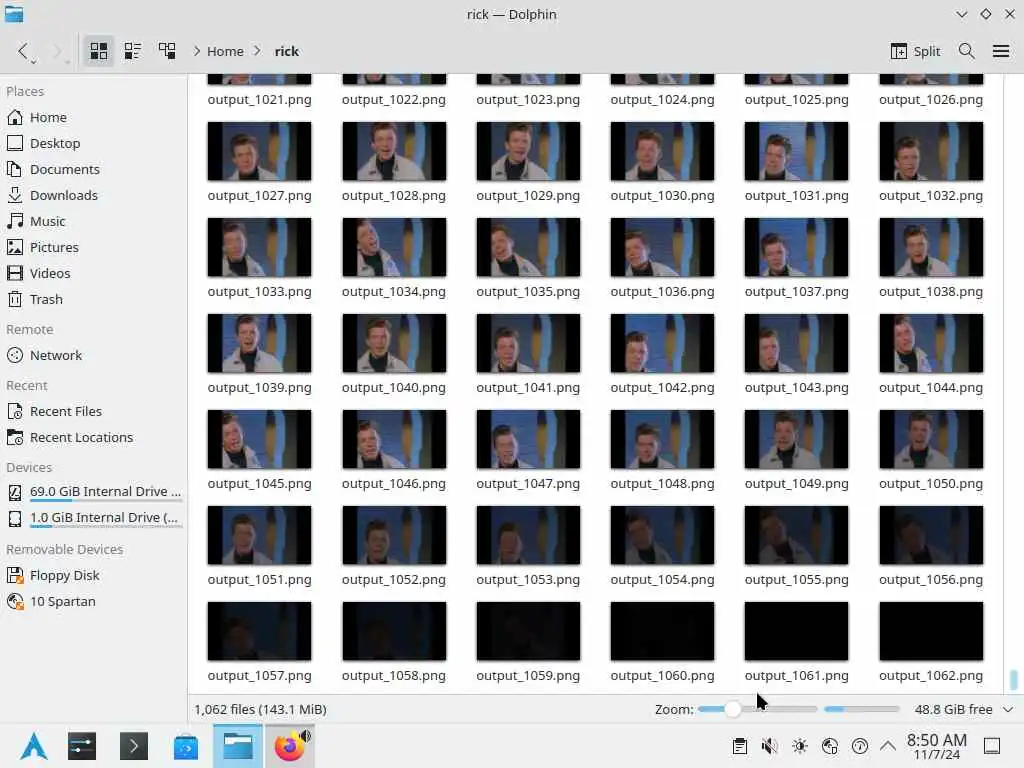The width and height of the screenshot is (1024, 768).
Task: Select thumbnail output_1041.png
Action: [x=528, y=343]
